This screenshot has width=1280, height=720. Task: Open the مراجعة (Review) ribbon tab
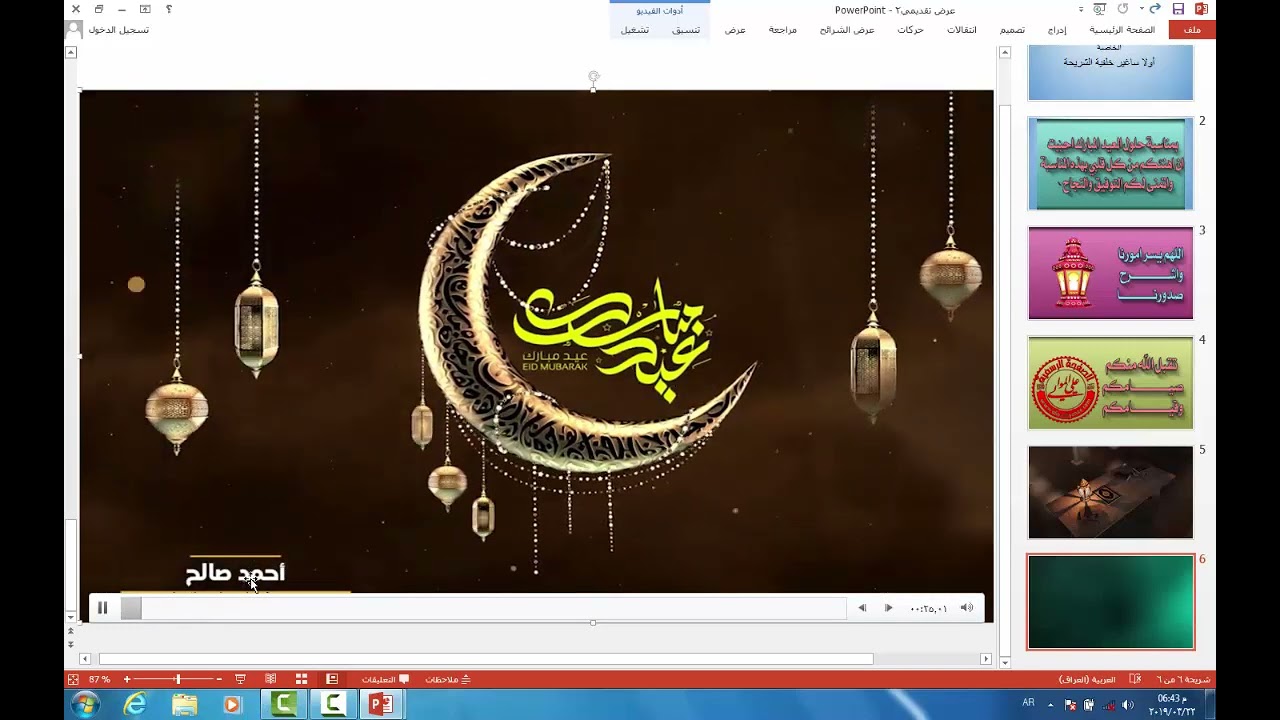pyautogui.click(x=783, y=30)
